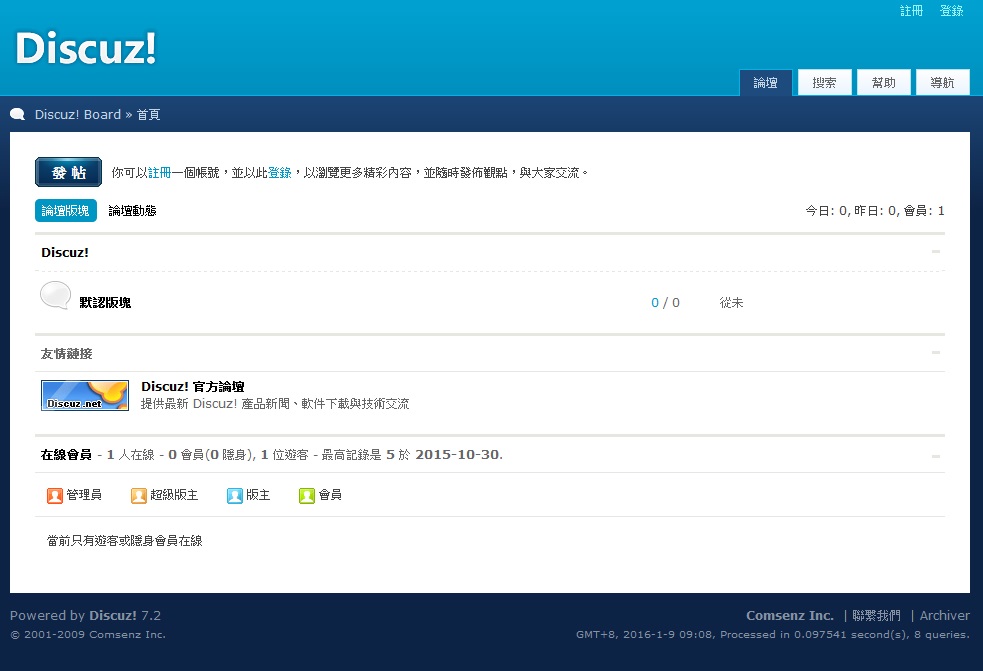Open the 默認版塊 forum link
The image size is (983, 671).
coord(105,302)
